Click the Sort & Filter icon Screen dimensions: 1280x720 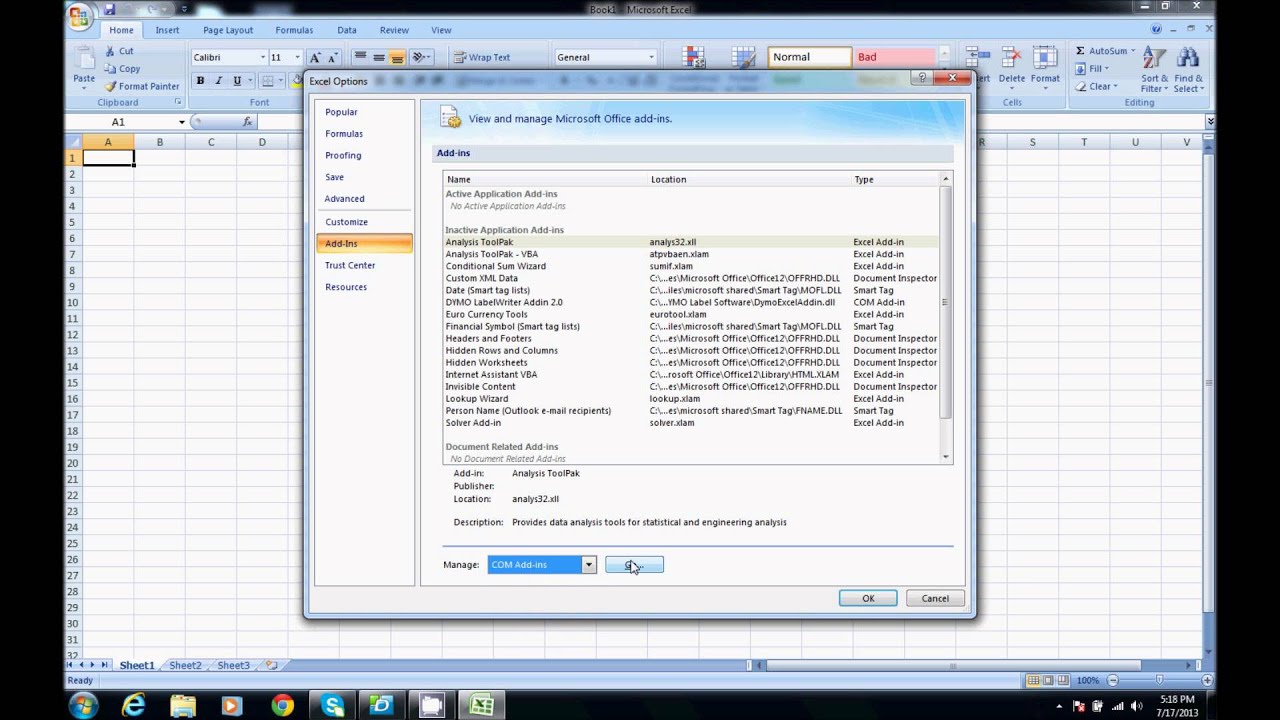tap(1154, 58)
